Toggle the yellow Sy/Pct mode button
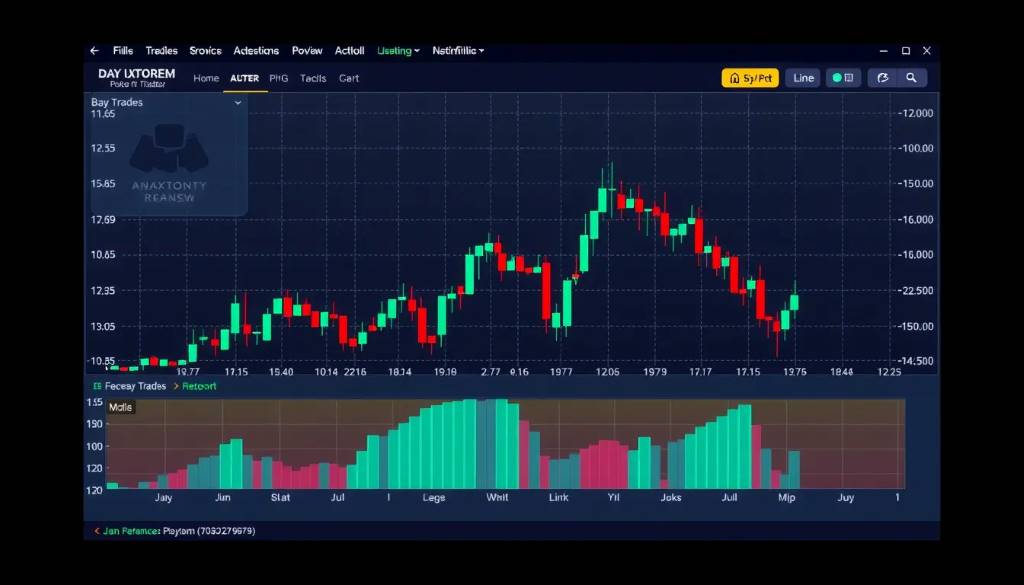 pyautogui.click(x=750, y=77)
